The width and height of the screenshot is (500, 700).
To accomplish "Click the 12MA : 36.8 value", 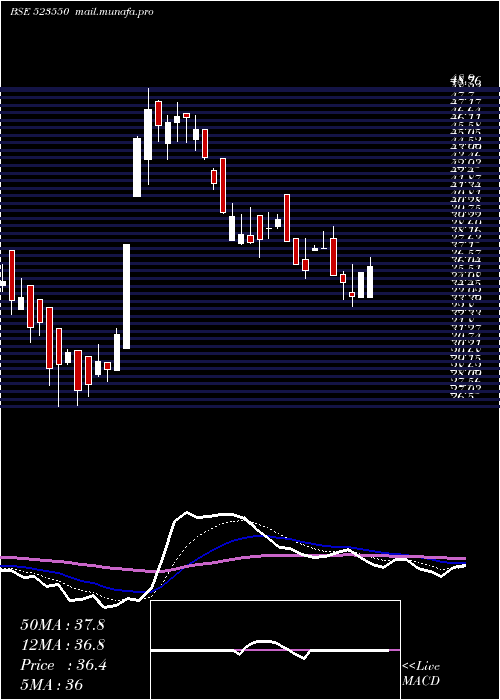I will [62, 645].
